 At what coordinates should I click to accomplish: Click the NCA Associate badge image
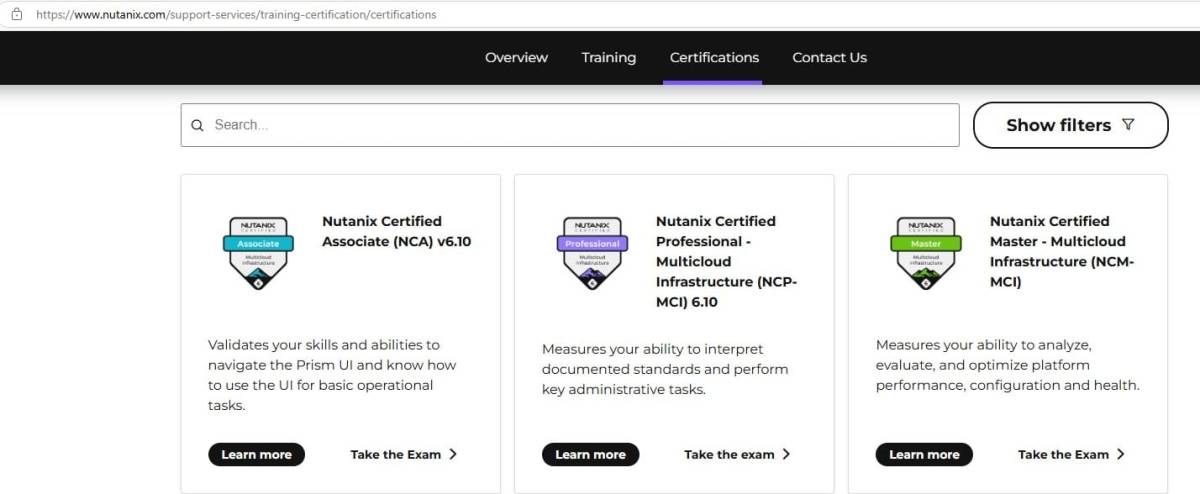click(x=258, y=253)
